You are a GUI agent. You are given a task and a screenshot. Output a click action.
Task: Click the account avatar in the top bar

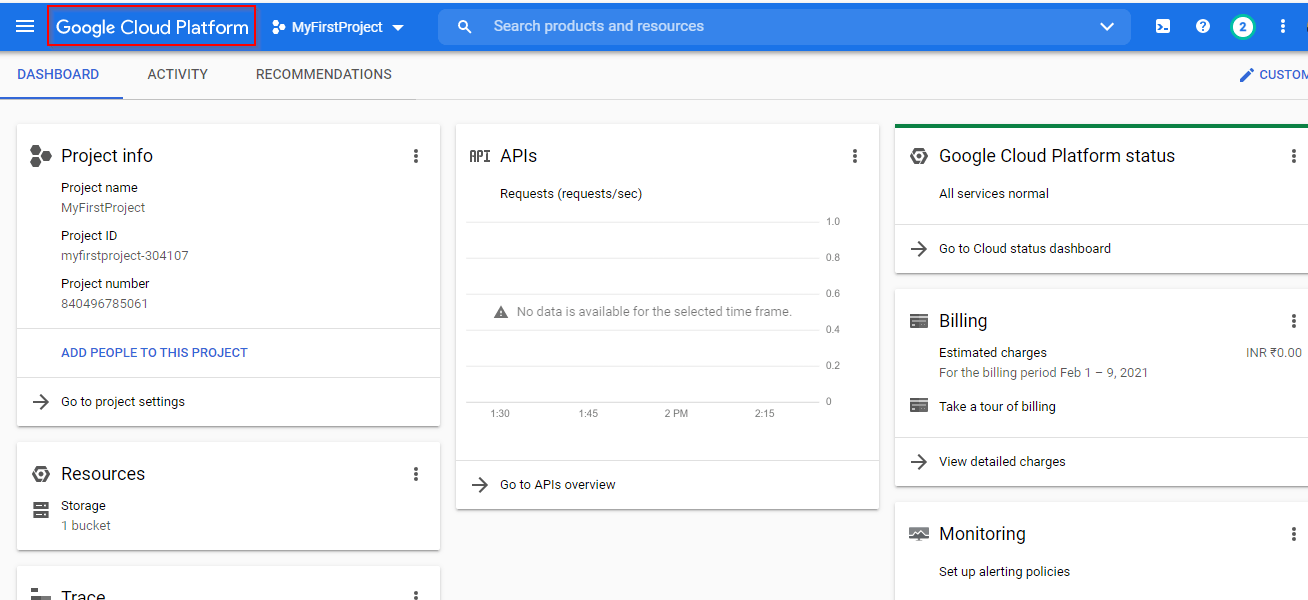1242,27
